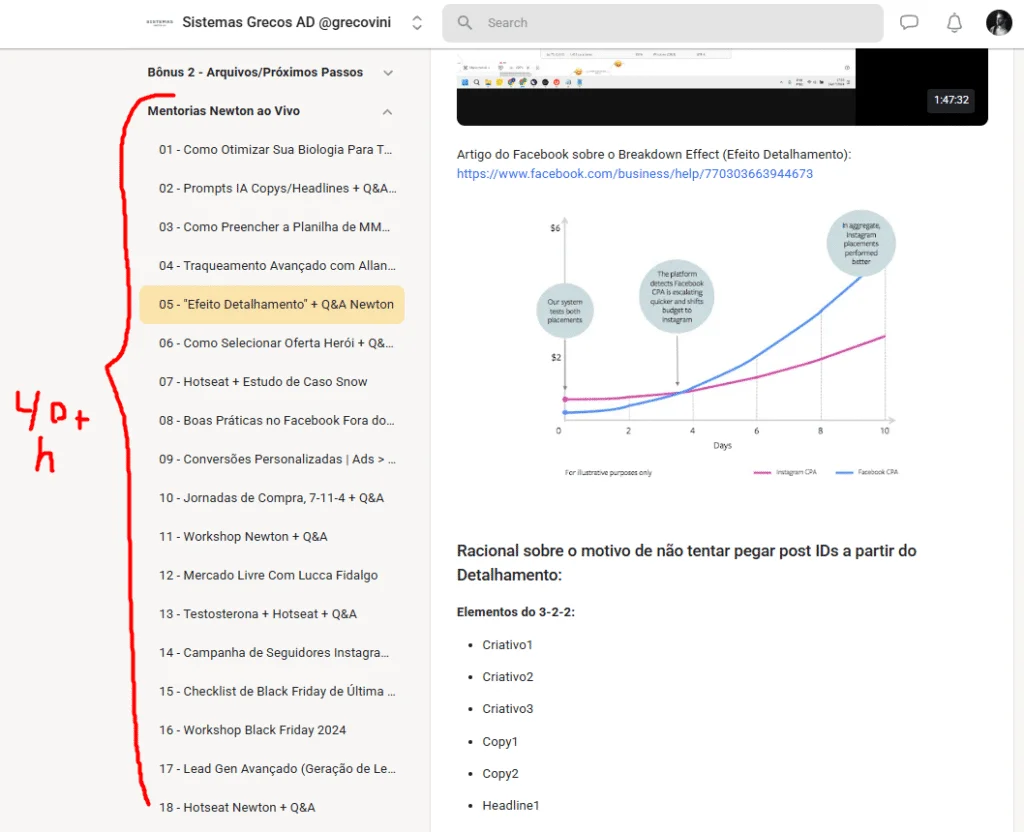Open lesson 07 - Hotseat + Estudo de Caso Snow
This screenshot has height=832, width=1024.
(x=272, y=381)
